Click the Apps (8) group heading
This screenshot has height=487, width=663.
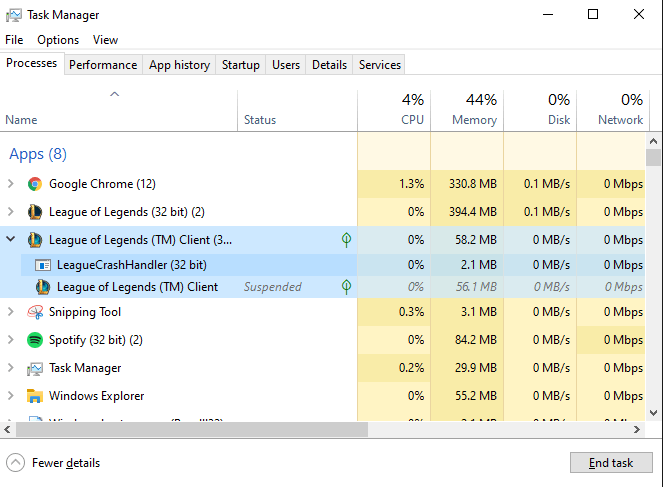point(38,154)
